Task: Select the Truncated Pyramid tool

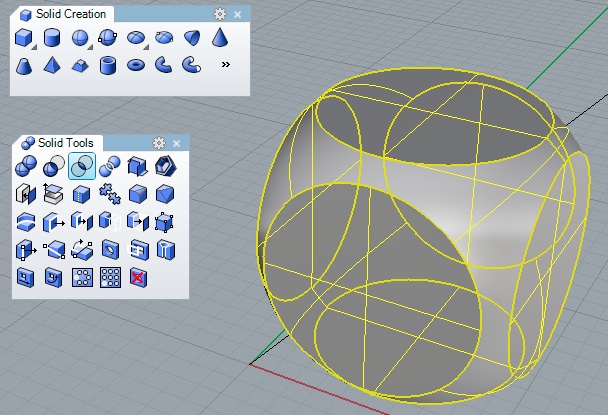Action: coord(80,66)
